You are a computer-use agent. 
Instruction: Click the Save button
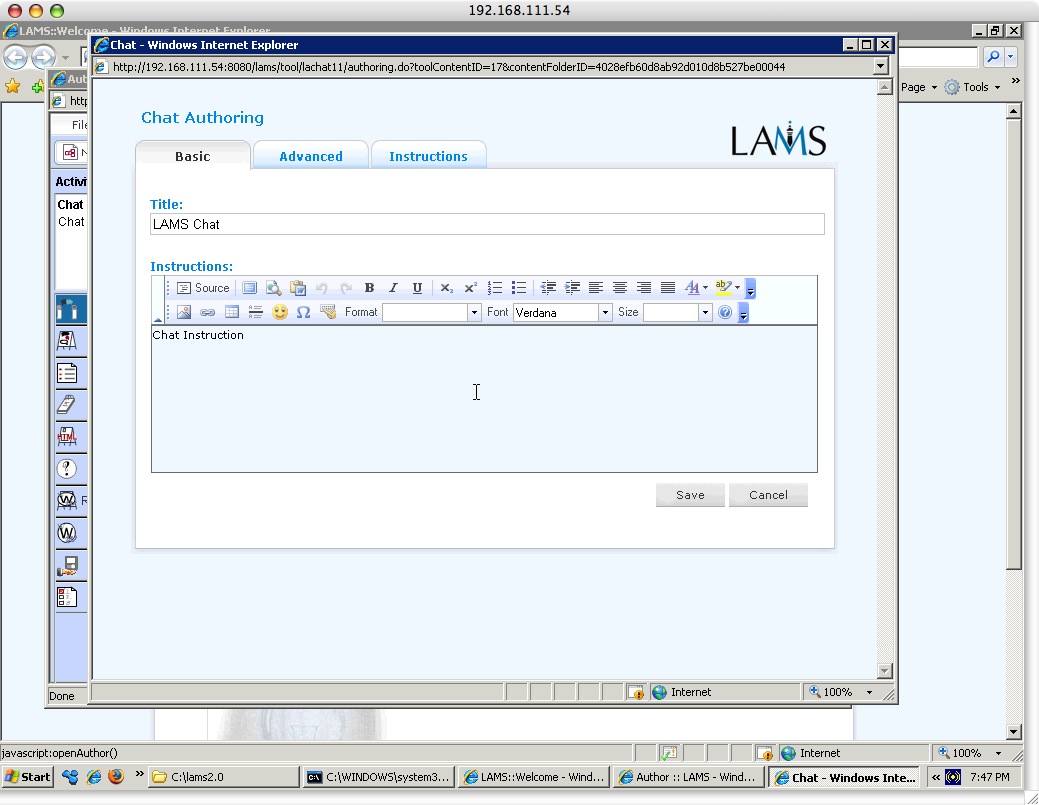(690, 495)
